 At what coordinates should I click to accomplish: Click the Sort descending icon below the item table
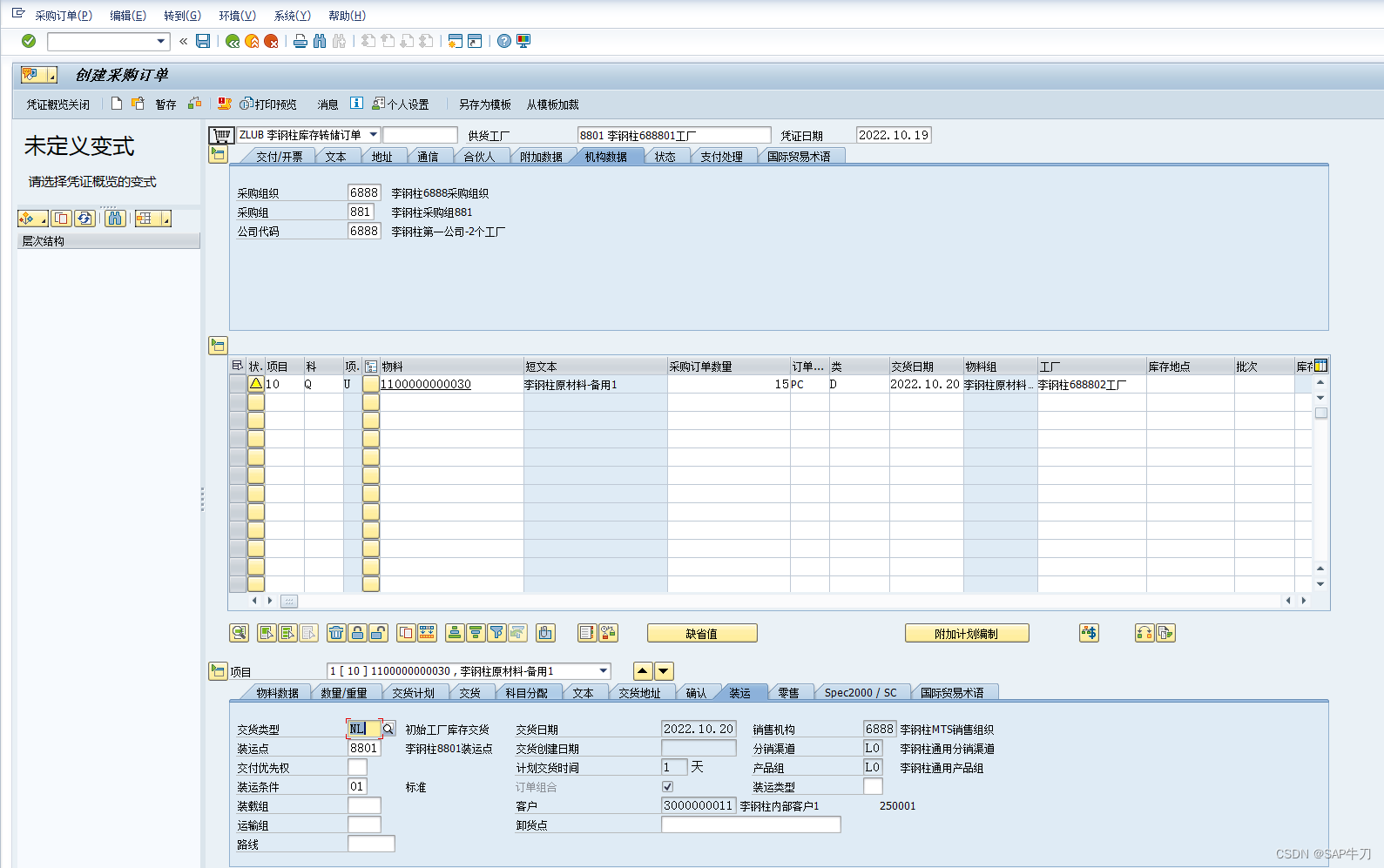click(476, 633)
